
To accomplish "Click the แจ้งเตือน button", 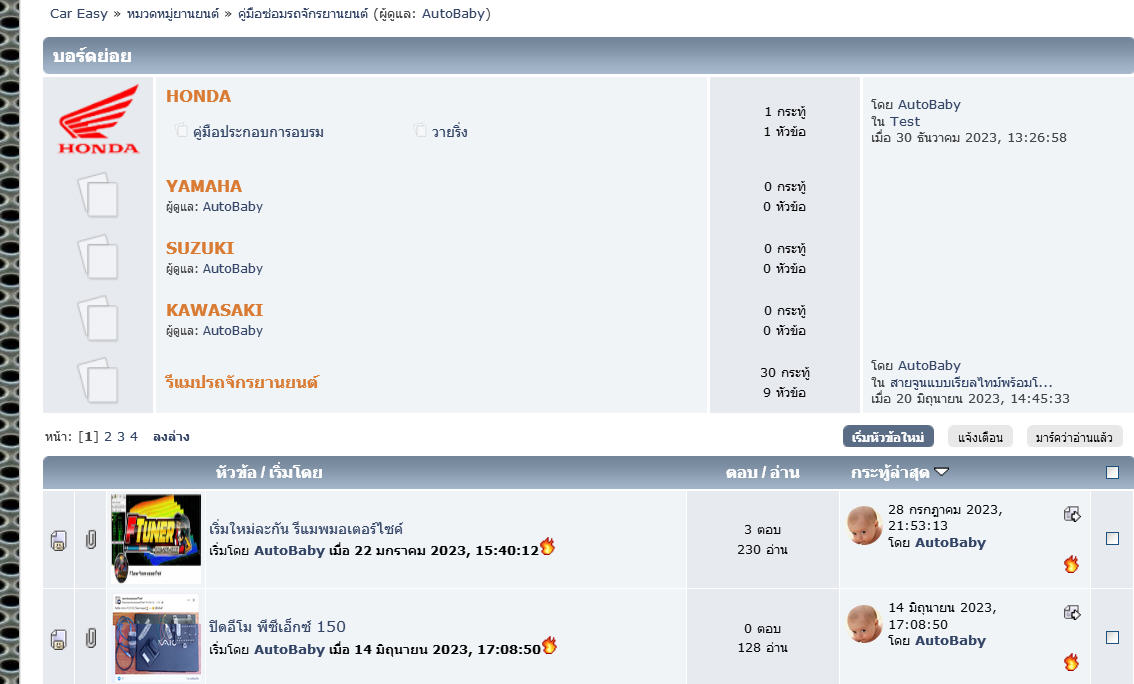I will [x=980, y=437].
